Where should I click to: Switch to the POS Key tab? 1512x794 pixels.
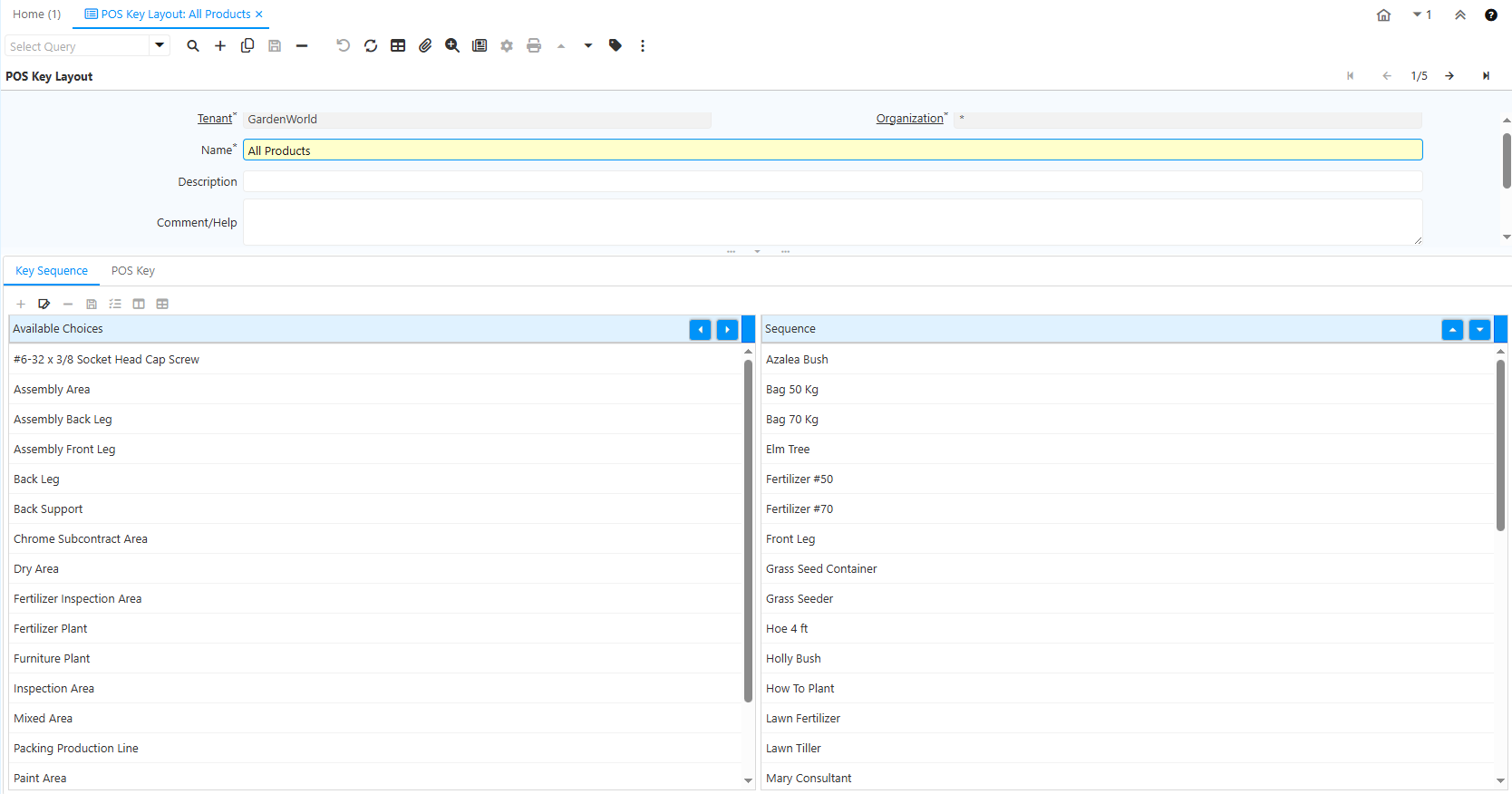[x=133, y=271]
